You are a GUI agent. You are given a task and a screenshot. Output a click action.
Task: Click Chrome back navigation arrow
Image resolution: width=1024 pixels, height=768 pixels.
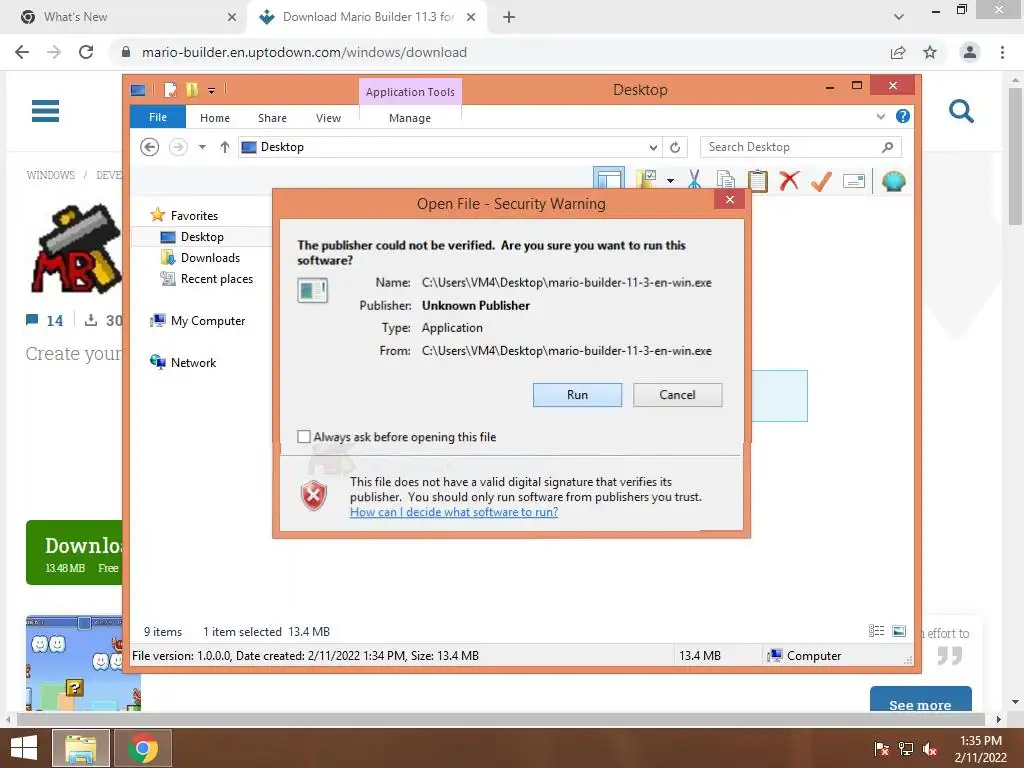tap(22, 52)
